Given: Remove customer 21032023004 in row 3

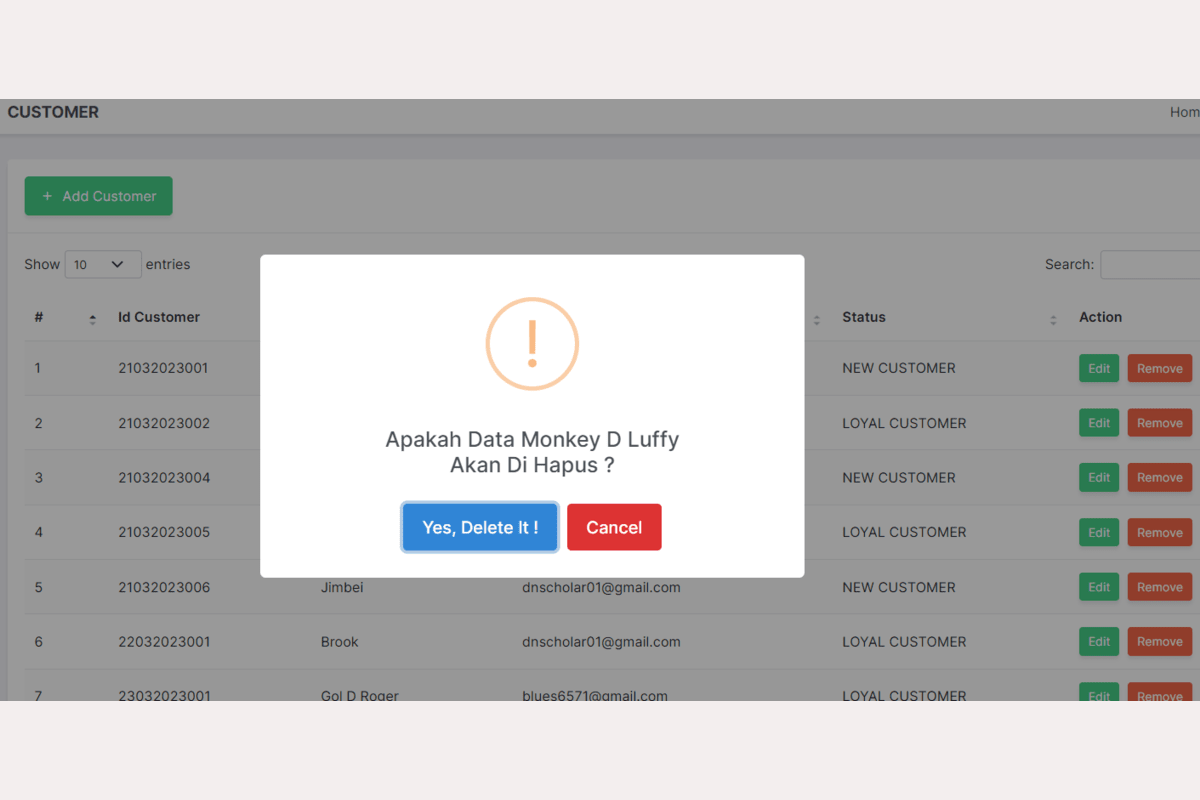Looking at the screenshot, I should 1159,478.
